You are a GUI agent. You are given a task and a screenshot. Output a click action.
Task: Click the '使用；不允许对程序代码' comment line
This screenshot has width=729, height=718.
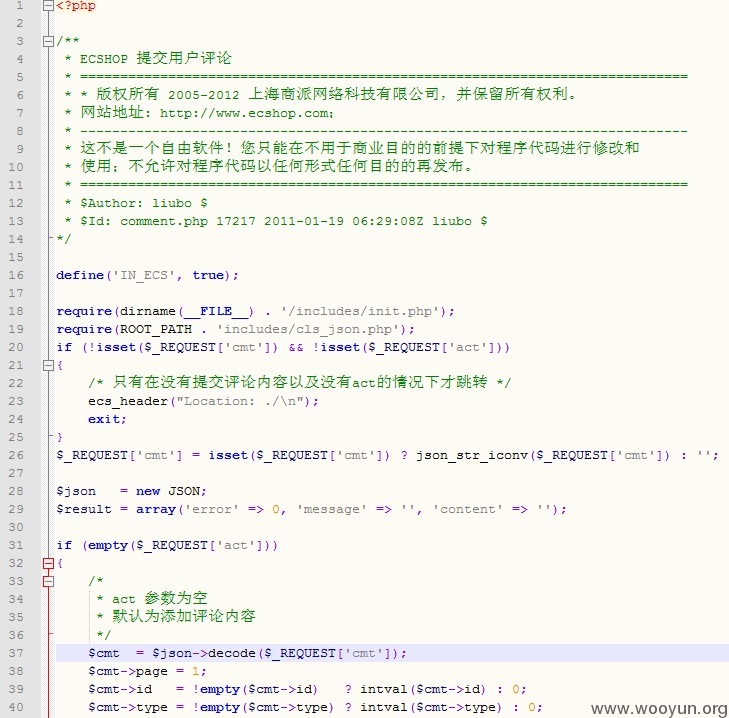tap(277, 166)
